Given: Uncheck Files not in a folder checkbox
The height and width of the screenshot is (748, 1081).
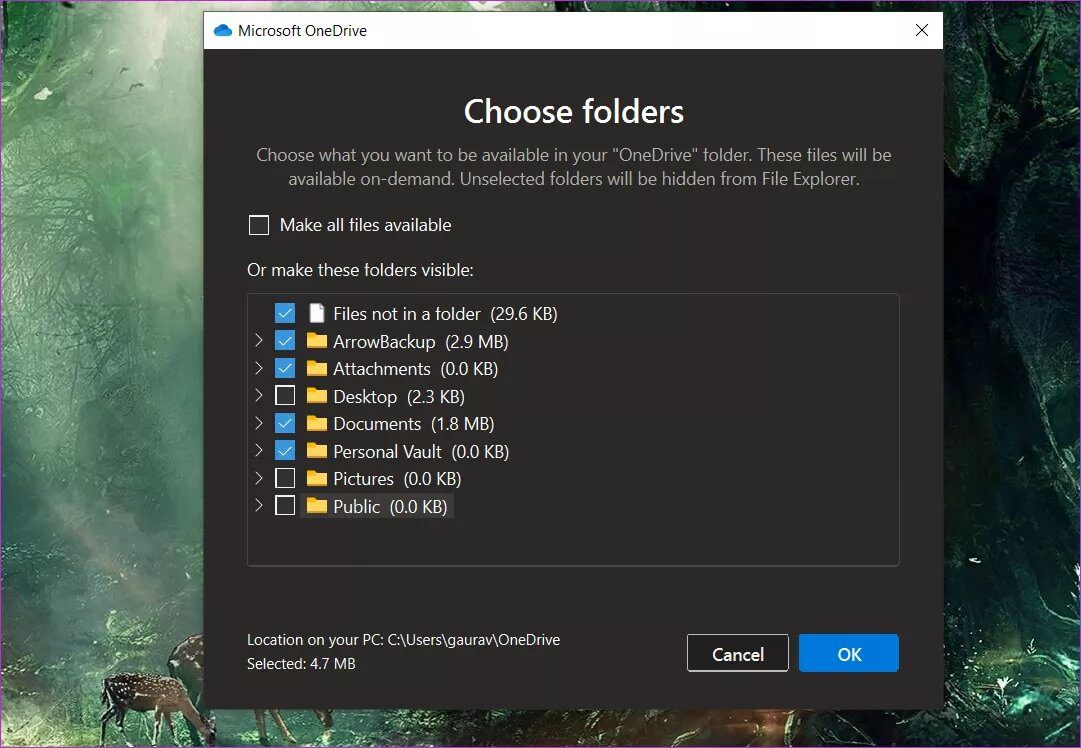Looking at the screenshot, I should pyautogui.click(x=285, y=313).
